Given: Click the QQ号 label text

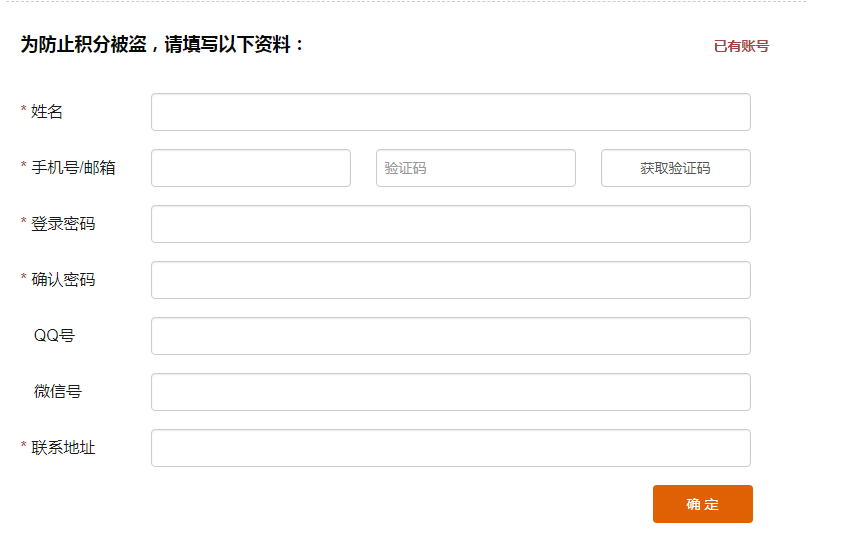Looking at the screenshot, I should tap(54, 336).
